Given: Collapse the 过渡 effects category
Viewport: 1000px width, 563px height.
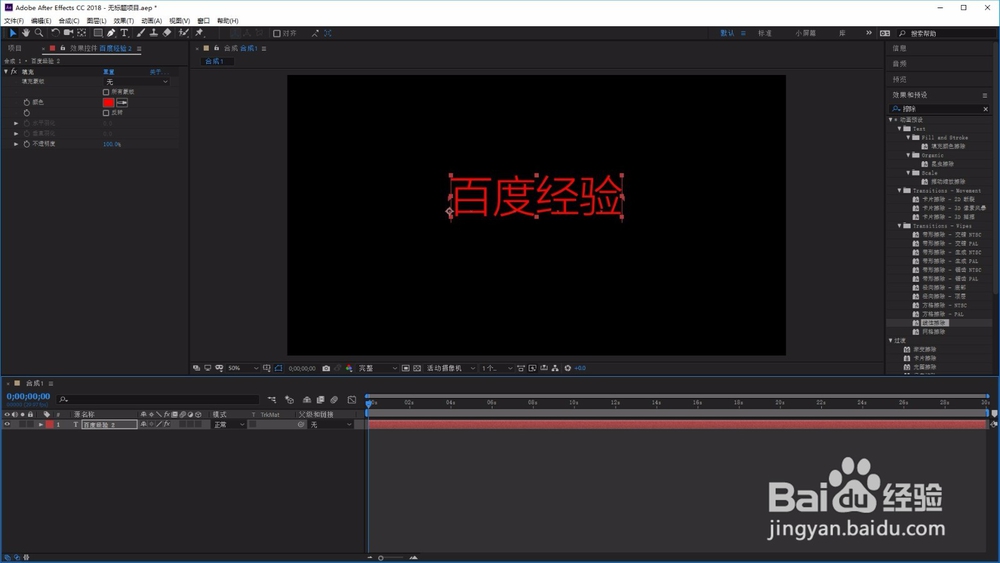Looking at the screenshot, I should (x=891, y=340).
